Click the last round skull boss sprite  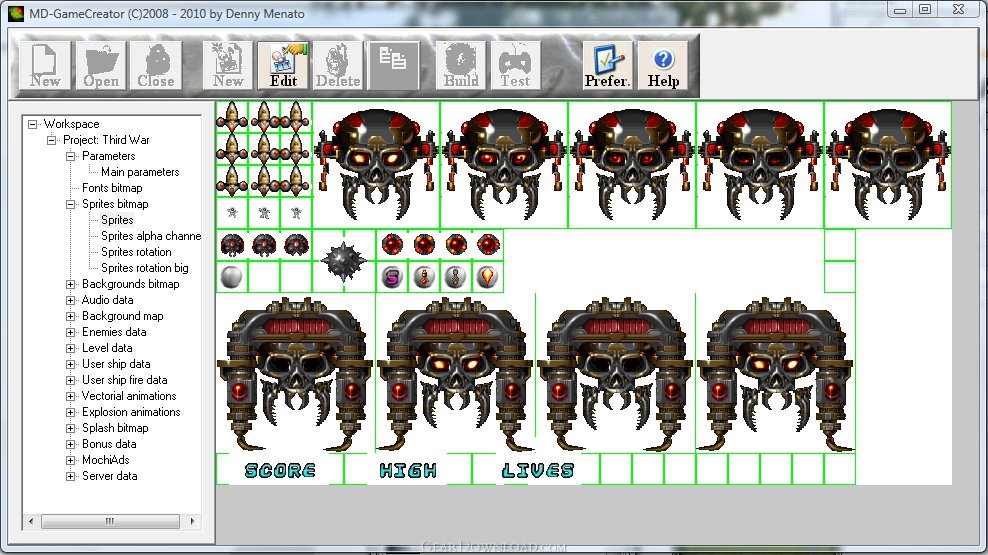click(x=888, y=164)
